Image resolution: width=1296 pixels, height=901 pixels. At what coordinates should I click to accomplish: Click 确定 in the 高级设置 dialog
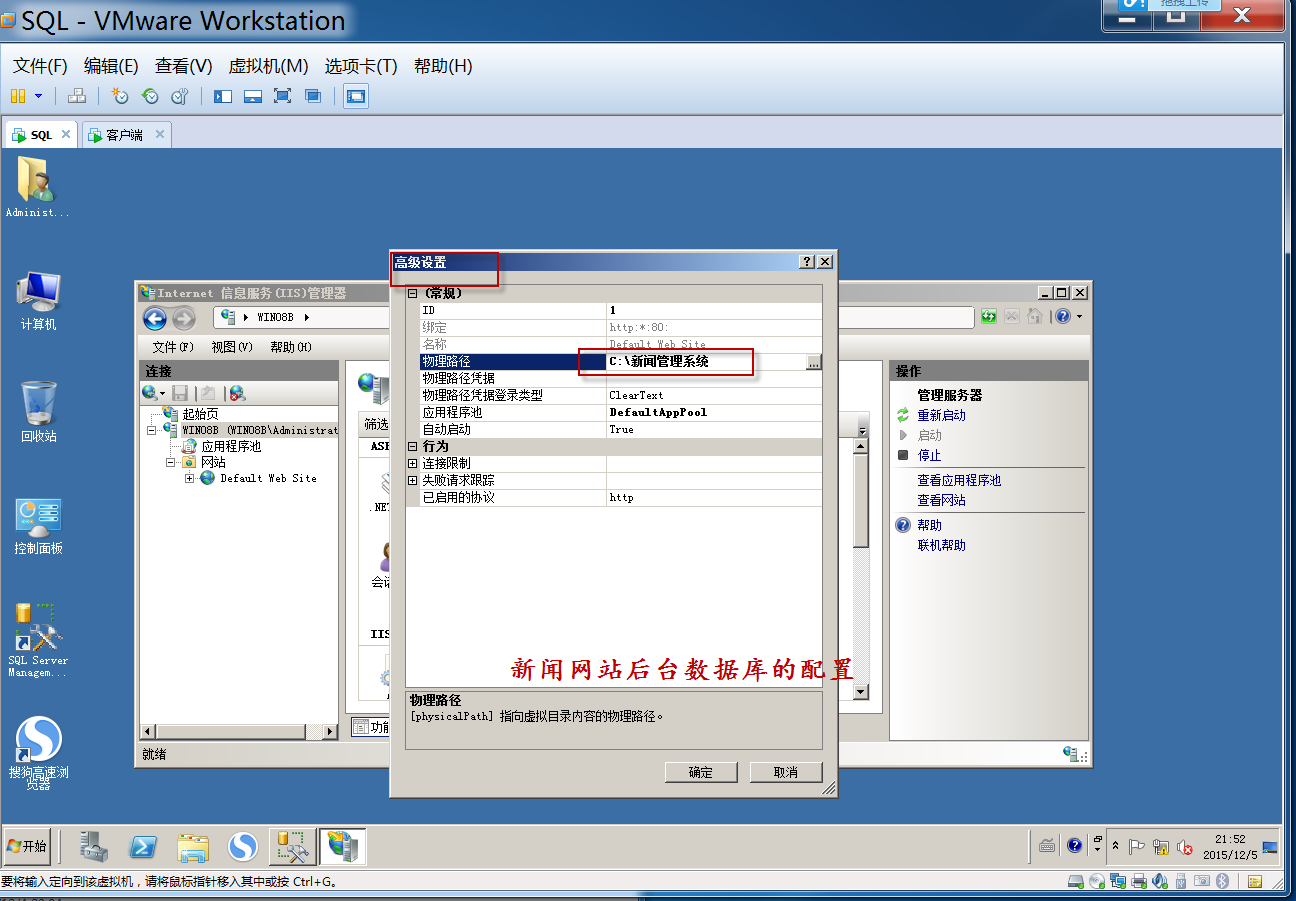[701, 772]
